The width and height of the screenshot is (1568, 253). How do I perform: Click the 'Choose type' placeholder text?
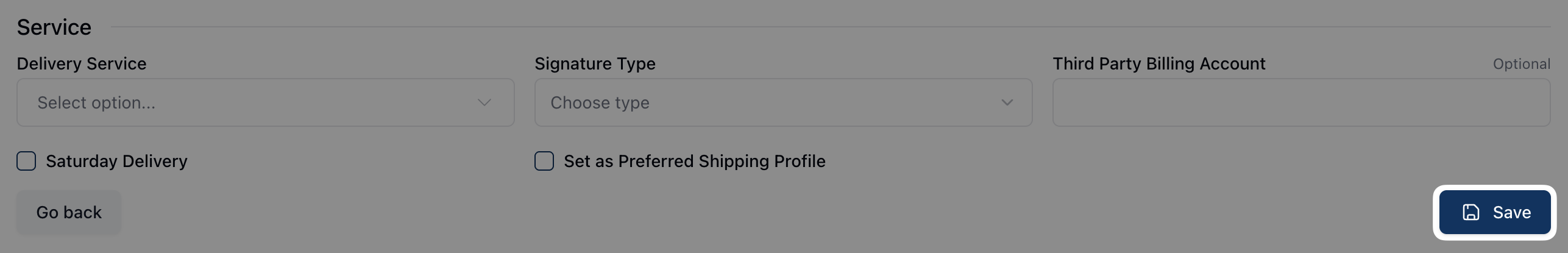point(600,102)
